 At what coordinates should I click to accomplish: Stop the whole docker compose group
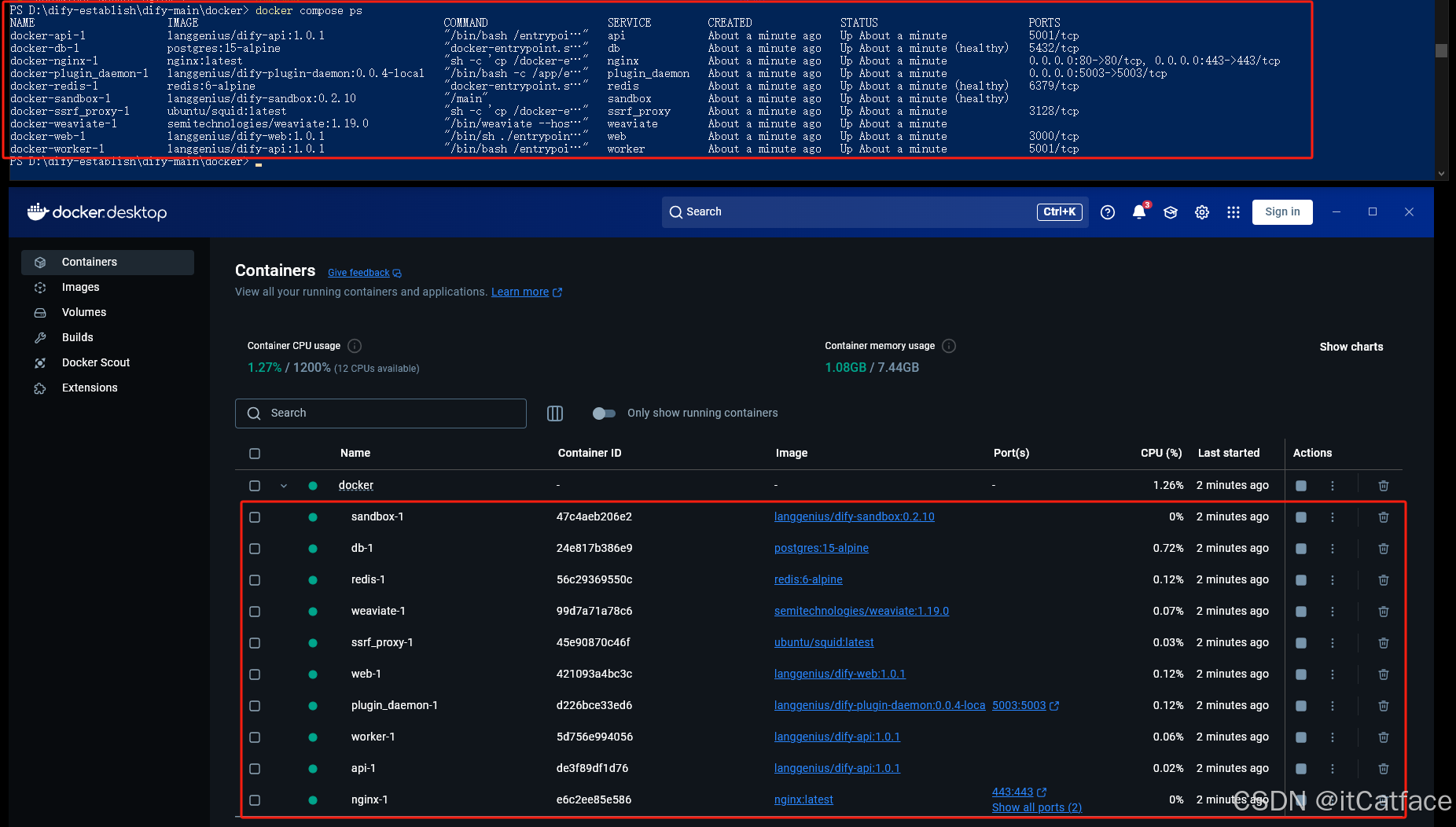click(1301, 486)
